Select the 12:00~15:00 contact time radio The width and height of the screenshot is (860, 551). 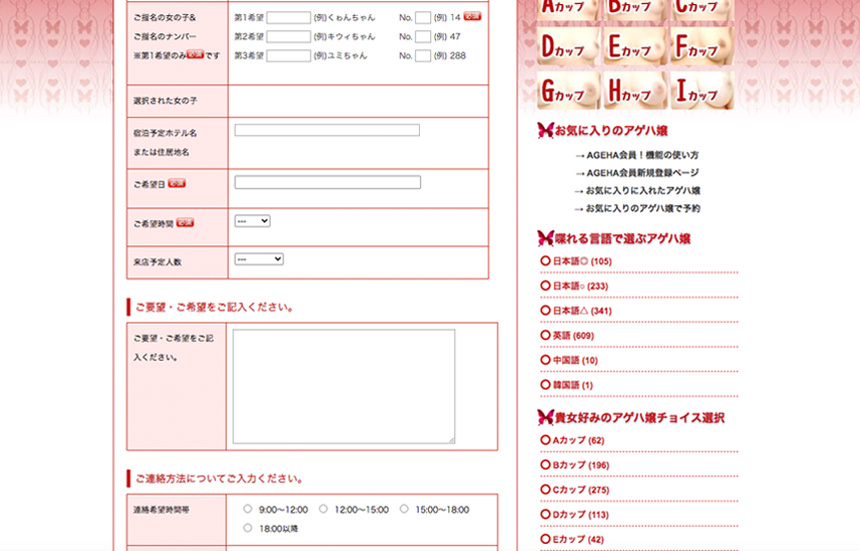click(x=323, y=509)
